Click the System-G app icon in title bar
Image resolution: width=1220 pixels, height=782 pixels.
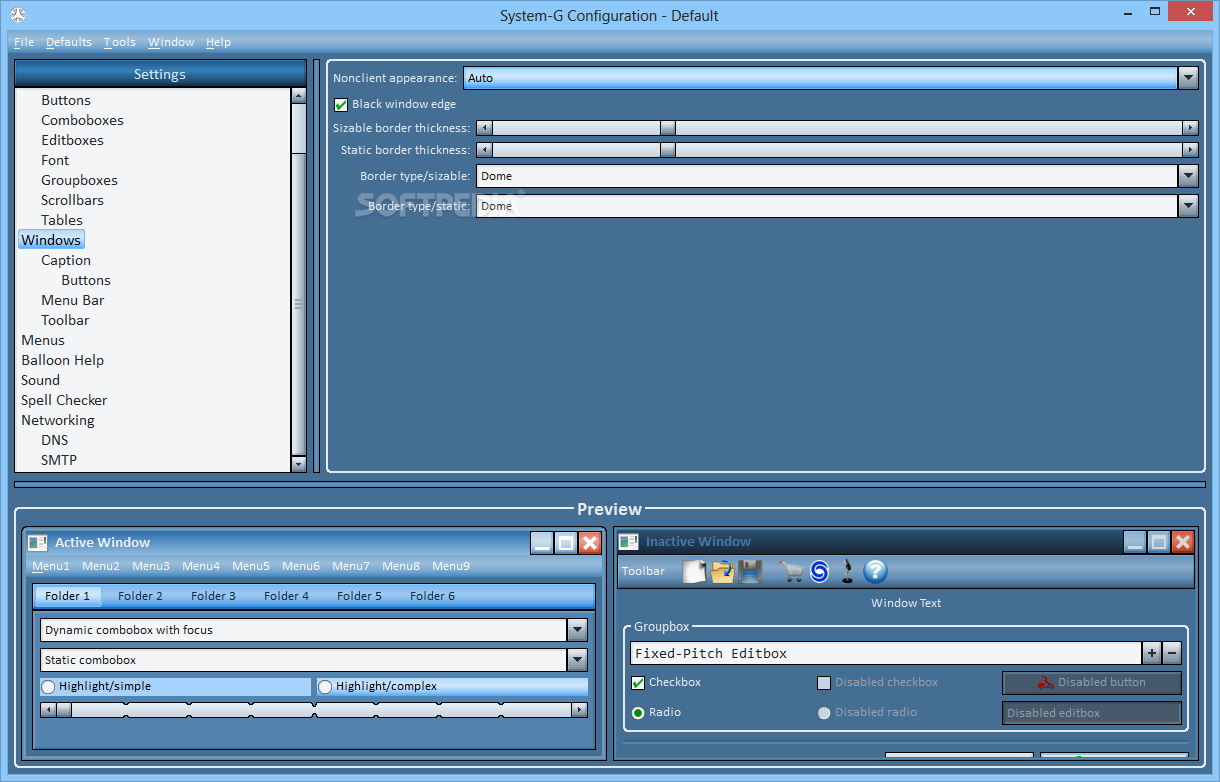pyautogui.click(x=17, y=15)
